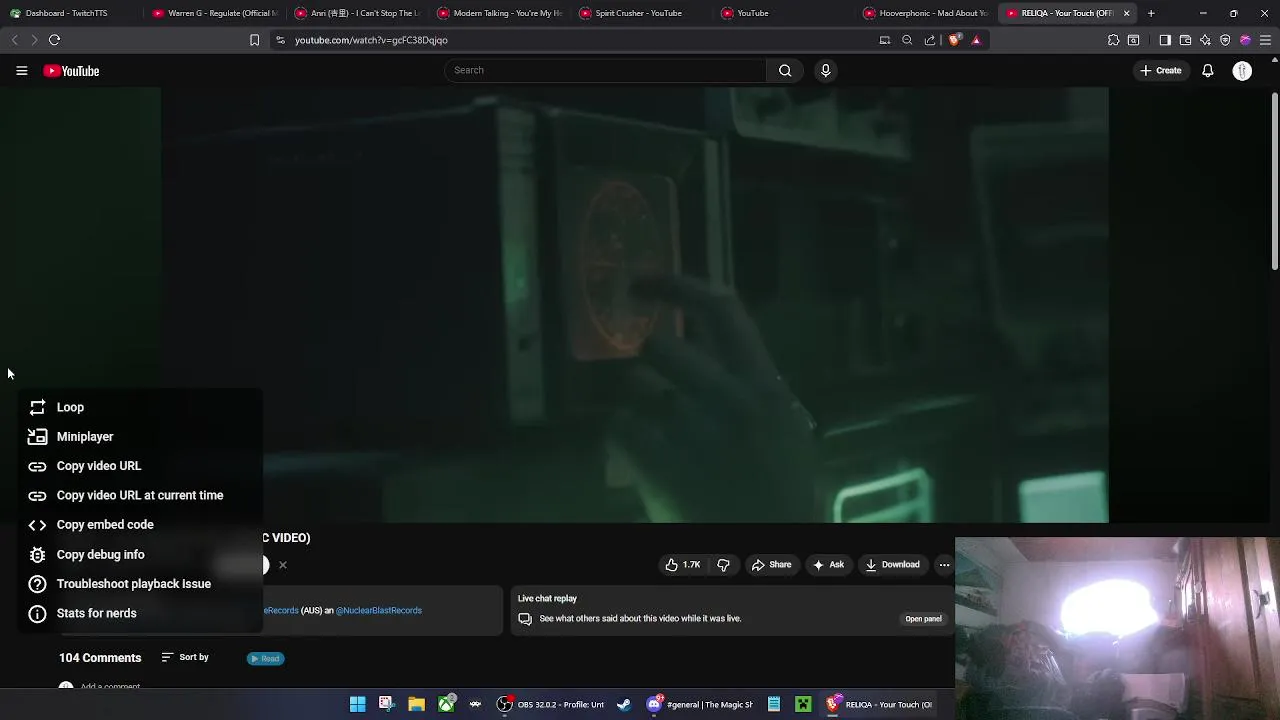Bookmark this page in address bar
The height and width of the screenshot is (720, 1280).
[254, 40]
